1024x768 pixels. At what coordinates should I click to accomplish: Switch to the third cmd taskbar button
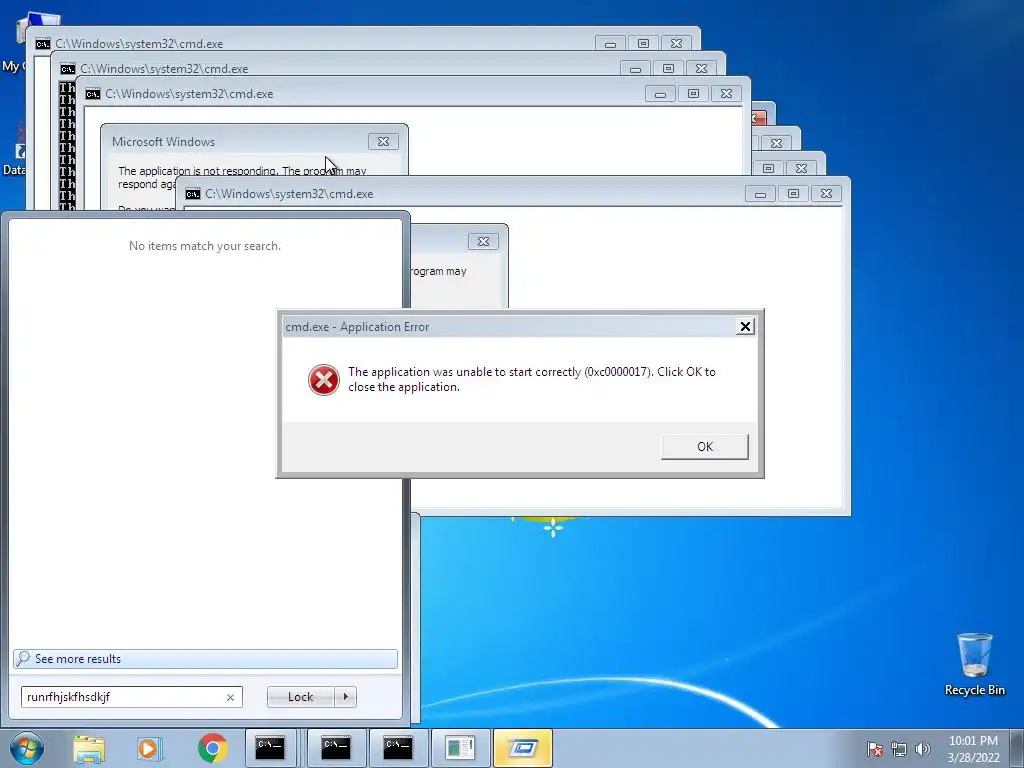coord(398,748)
